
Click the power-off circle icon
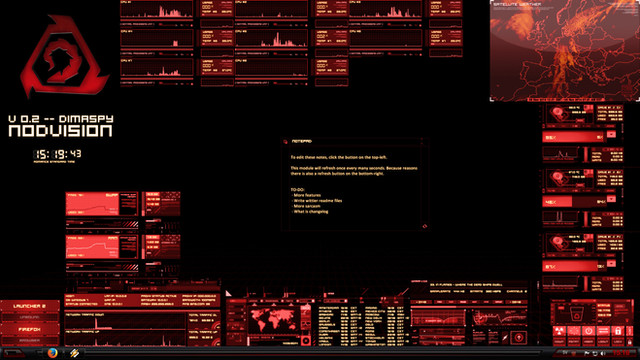pos(588,331)
